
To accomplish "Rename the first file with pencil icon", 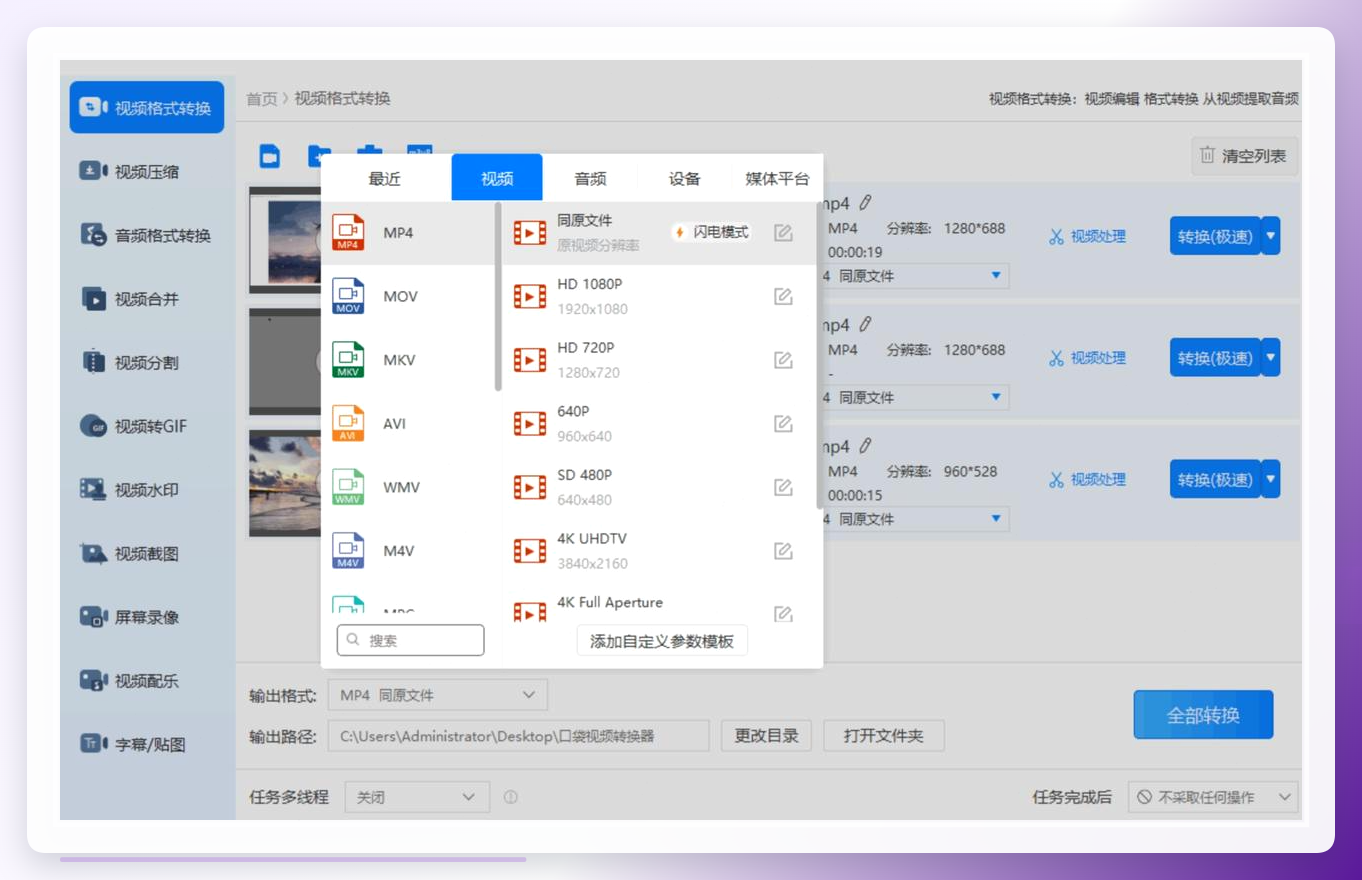I will [x=866, y=203].
